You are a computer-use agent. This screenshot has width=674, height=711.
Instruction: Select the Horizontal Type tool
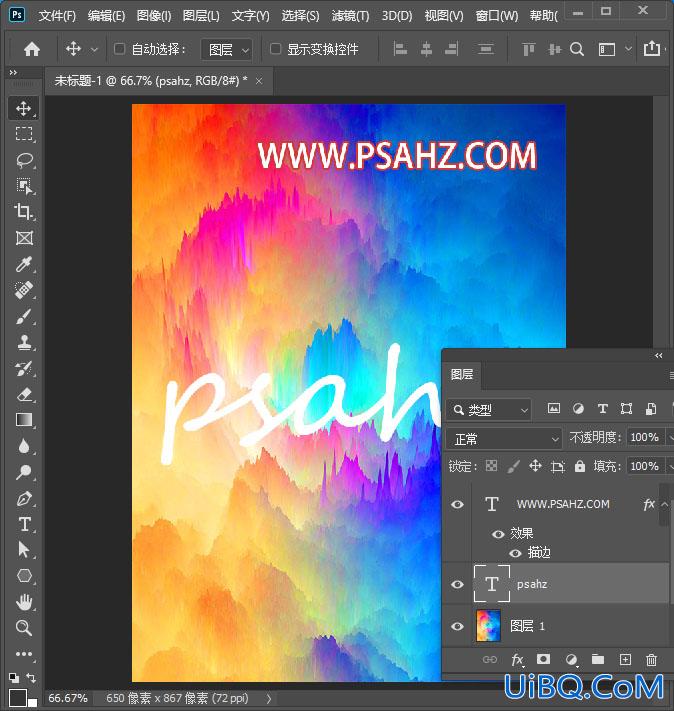point(24,524)
